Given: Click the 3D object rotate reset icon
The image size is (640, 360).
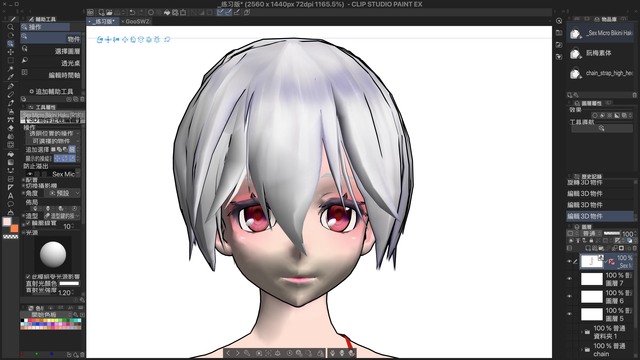Looking at the screenshot, I should tap(167, 40).
